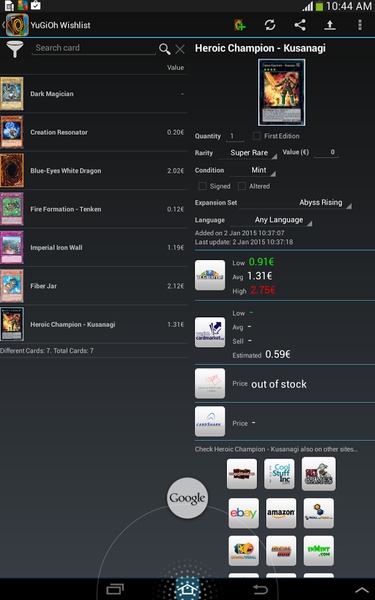Open the eBay site icon
Screen dimensions: 375x600
pyautogui.click(x=243, y=513)
